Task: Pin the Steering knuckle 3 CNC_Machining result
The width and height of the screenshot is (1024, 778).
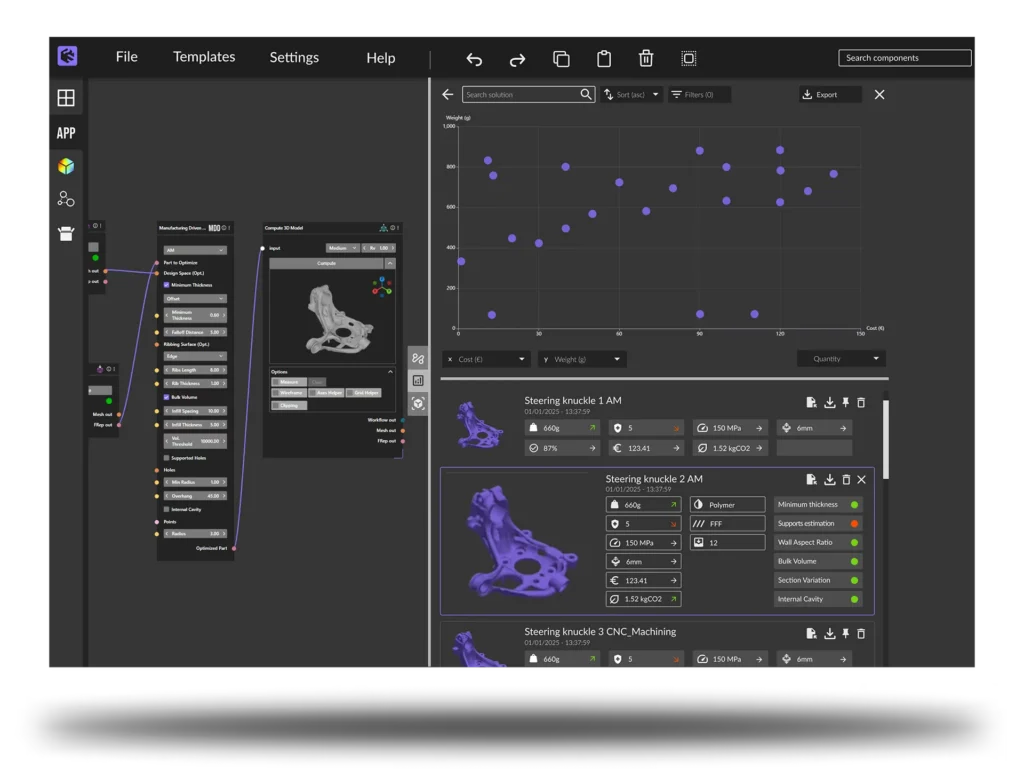Action: (845, 633)
